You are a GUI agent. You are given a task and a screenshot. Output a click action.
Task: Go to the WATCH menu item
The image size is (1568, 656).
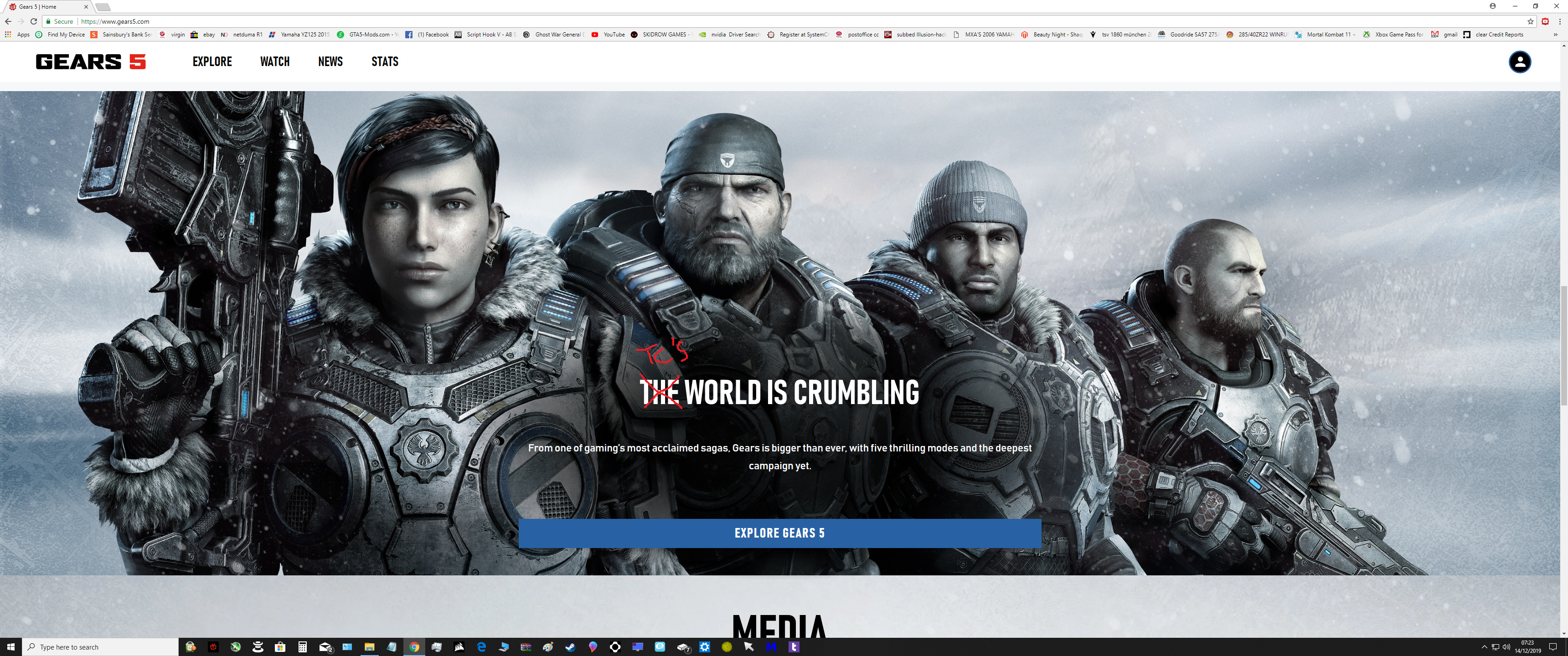[274, 61]
